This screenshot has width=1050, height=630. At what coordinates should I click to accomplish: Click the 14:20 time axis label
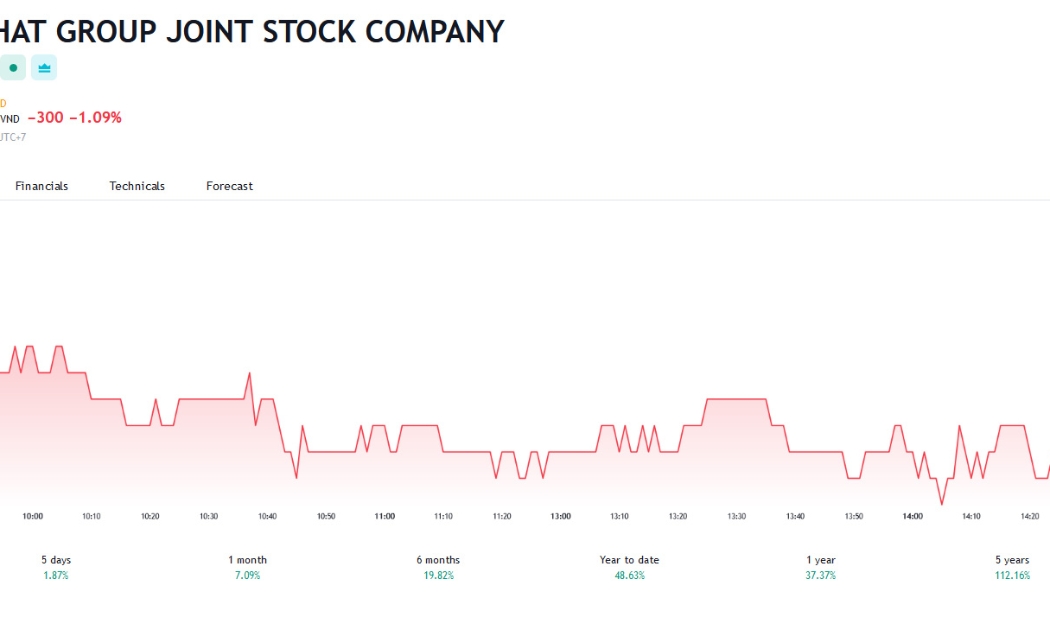click(1030, 516)
